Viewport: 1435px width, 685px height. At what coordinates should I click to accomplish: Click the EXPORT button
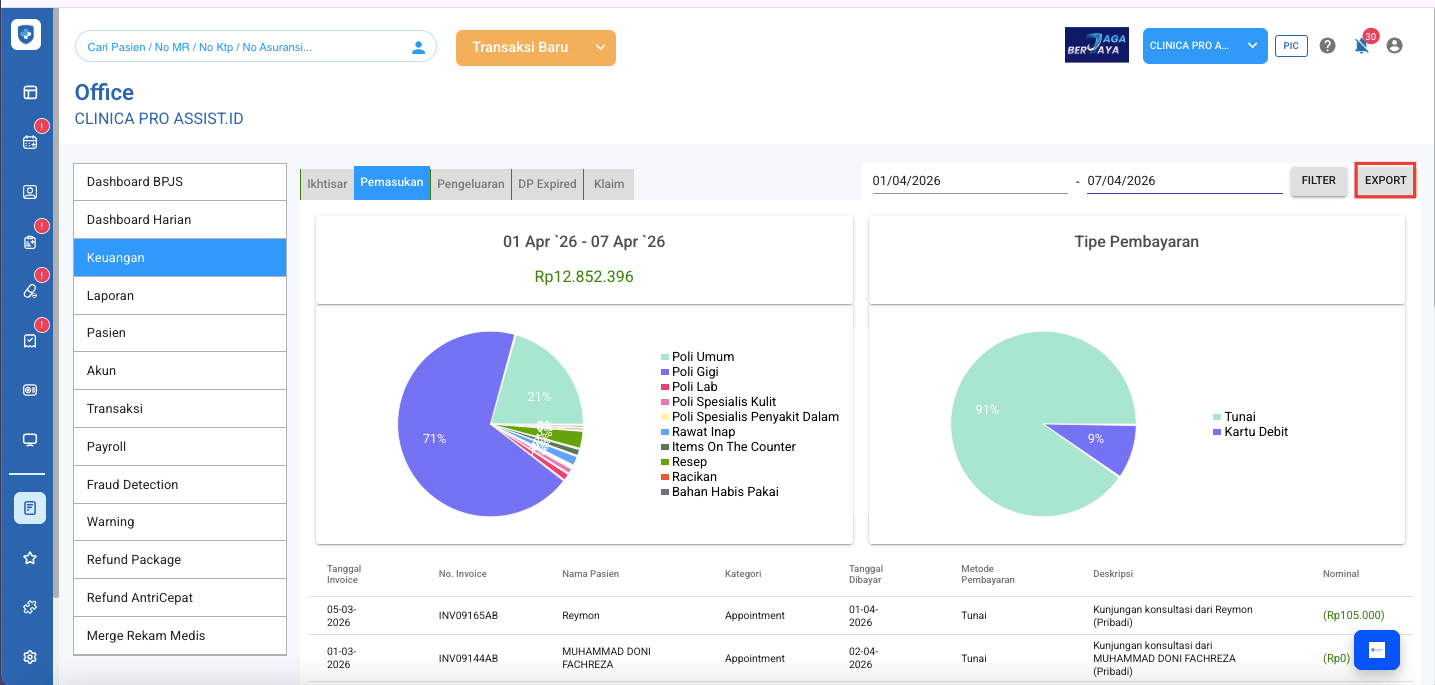point(1385,181)
